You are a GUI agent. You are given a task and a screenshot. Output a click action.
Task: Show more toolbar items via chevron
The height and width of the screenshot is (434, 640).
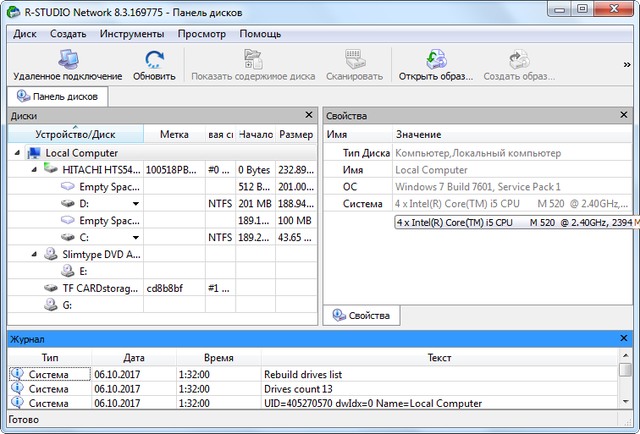pyautogui.click(x=626, y=65)
